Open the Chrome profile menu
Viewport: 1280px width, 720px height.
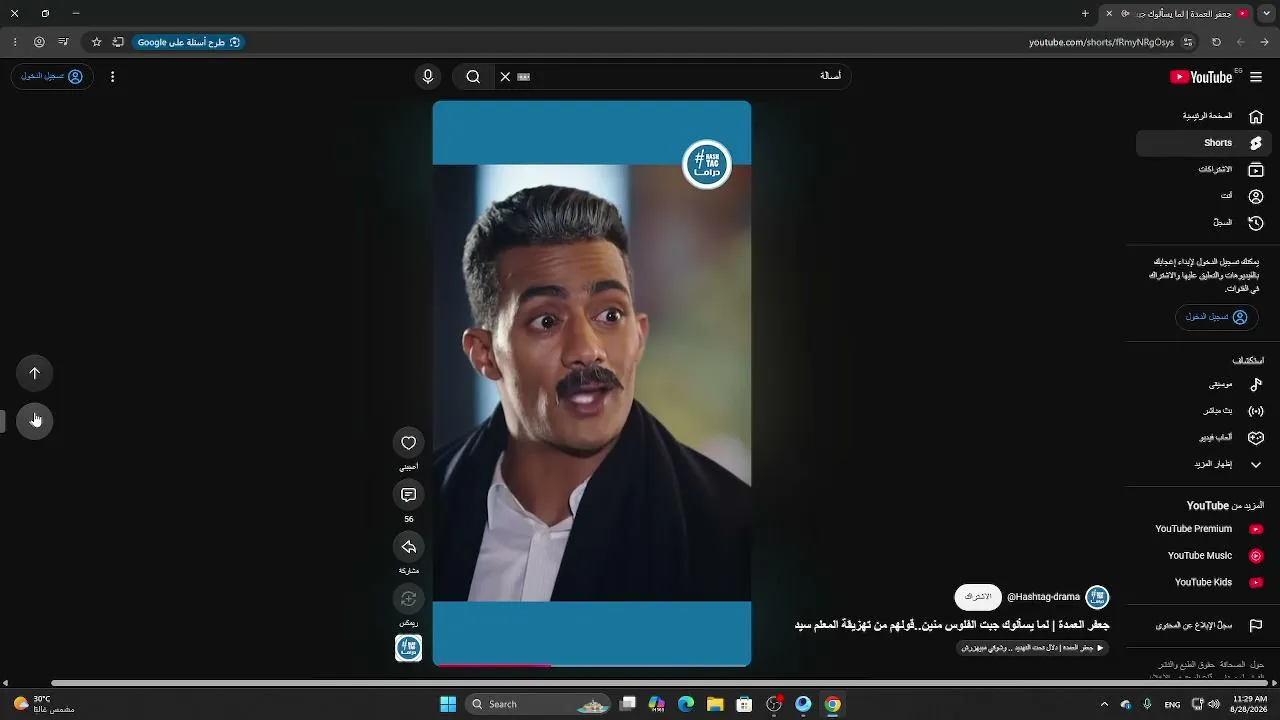tap(39, 42)
